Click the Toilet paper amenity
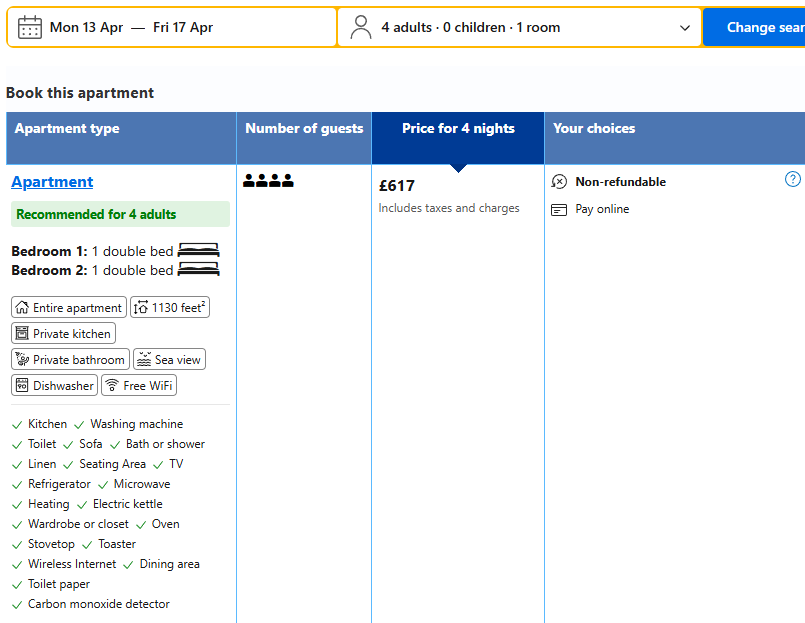The height and width of the screenshot is (623, 805). pos(59,584)
